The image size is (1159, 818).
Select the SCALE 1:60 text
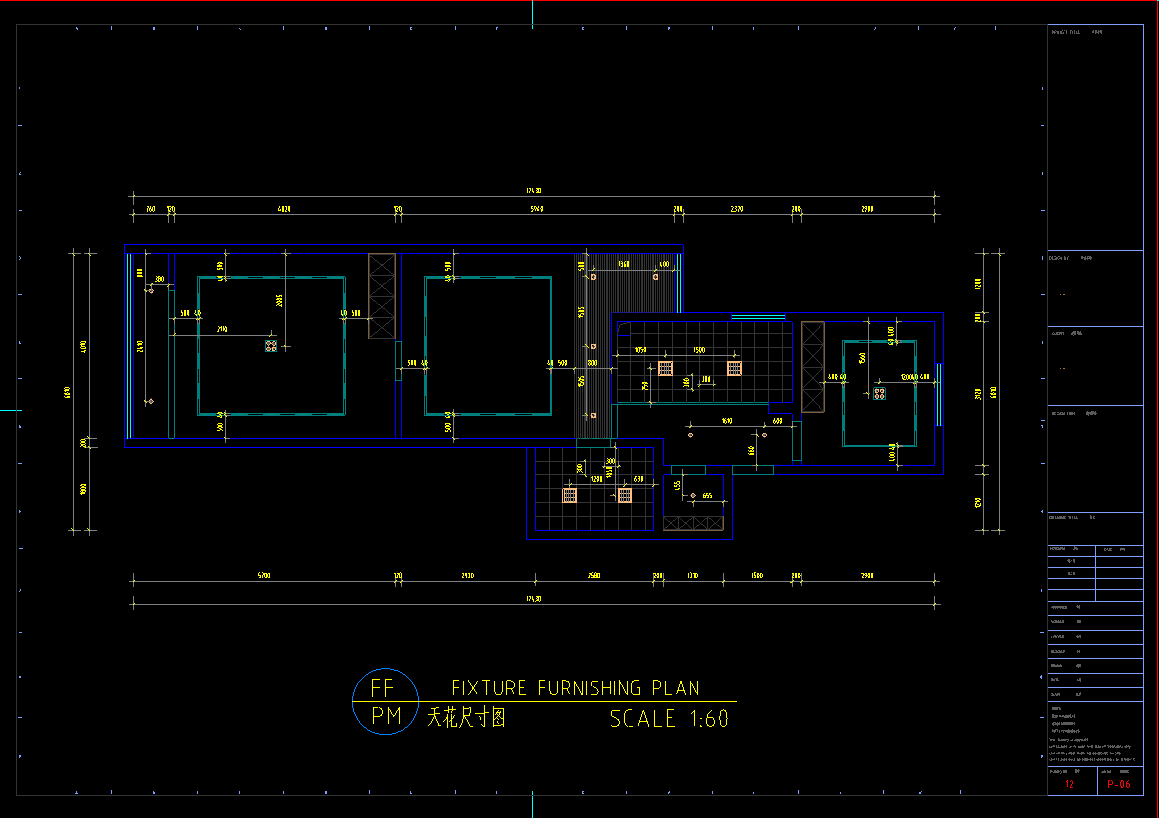[x=669, y=719]
